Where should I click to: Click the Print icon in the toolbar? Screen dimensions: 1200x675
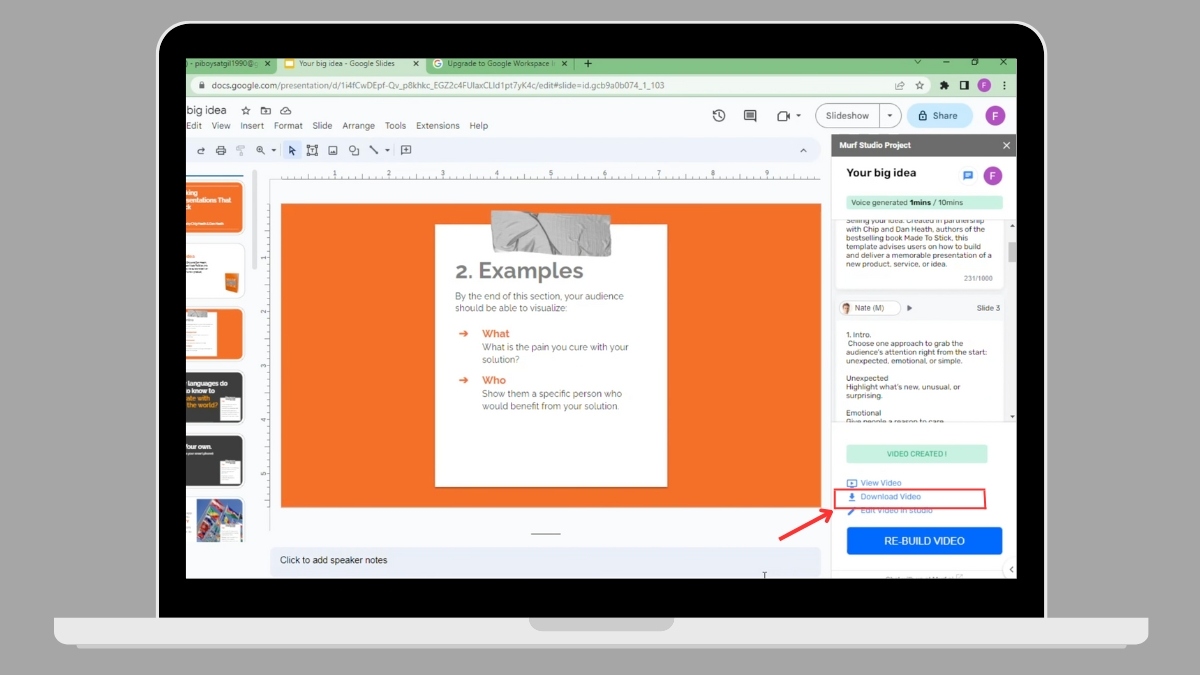click(x=221, y=151)
